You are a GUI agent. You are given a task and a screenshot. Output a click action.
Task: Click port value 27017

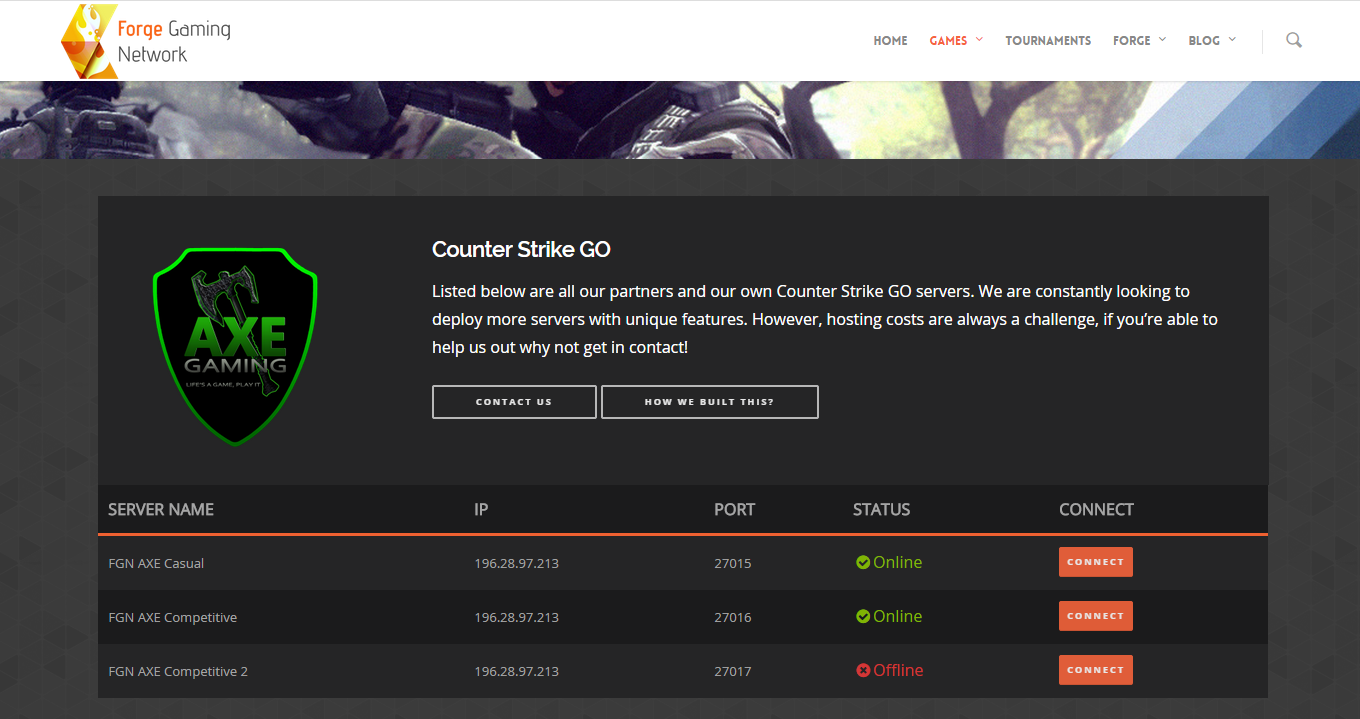(x=733, y=672)
